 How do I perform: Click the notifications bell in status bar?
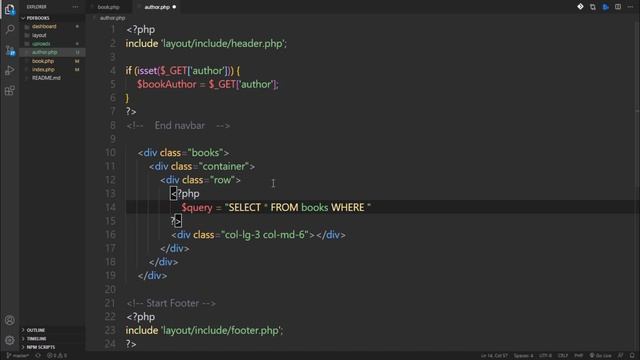632,356
